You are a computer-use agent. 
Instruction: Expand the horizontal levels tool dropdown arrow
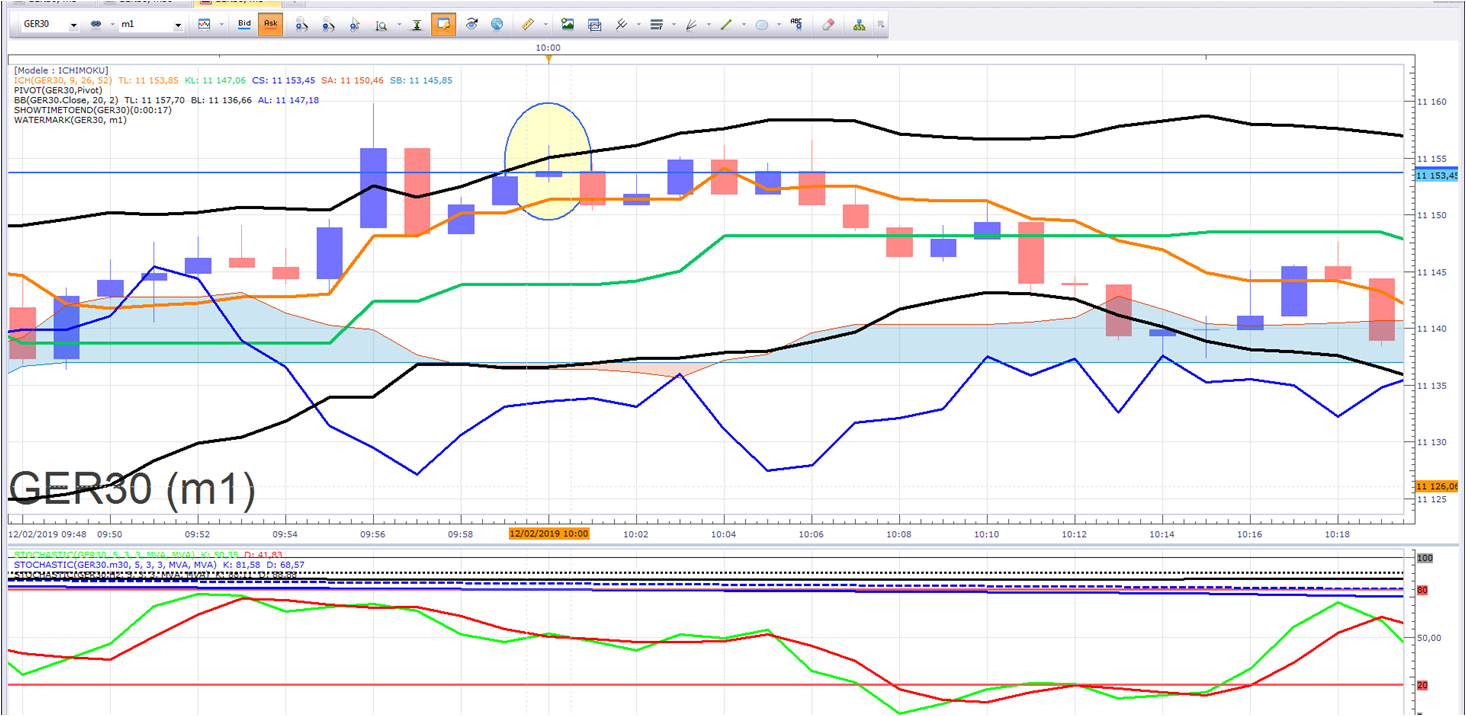point(673,25)
